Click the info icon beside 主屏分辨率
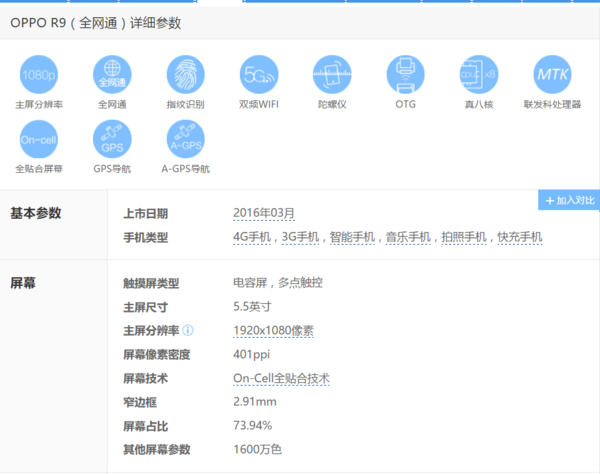Screen dimensions: 600x474 tap(187, 331)
